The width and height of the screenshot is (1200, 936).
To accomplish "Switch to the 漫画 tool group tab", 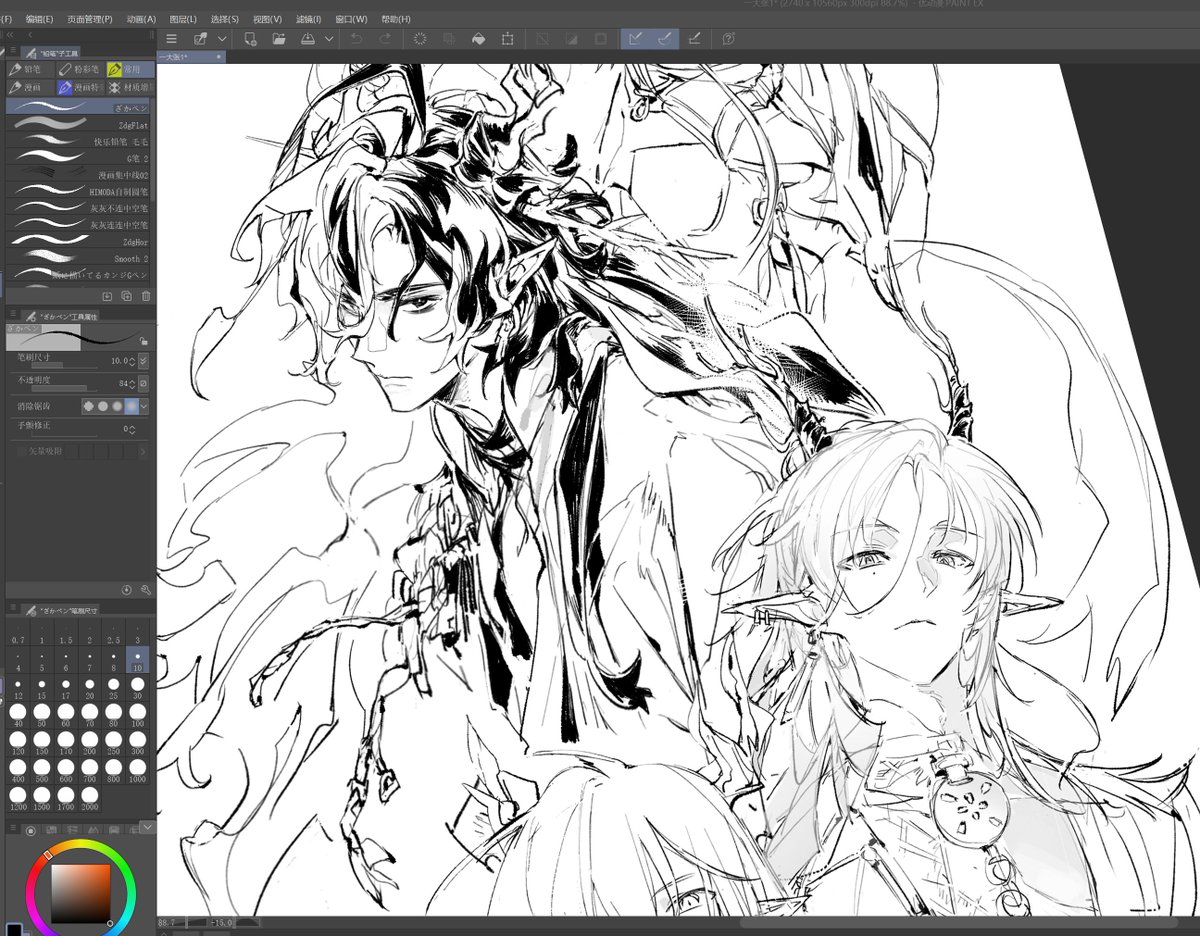I will [29, 88].
